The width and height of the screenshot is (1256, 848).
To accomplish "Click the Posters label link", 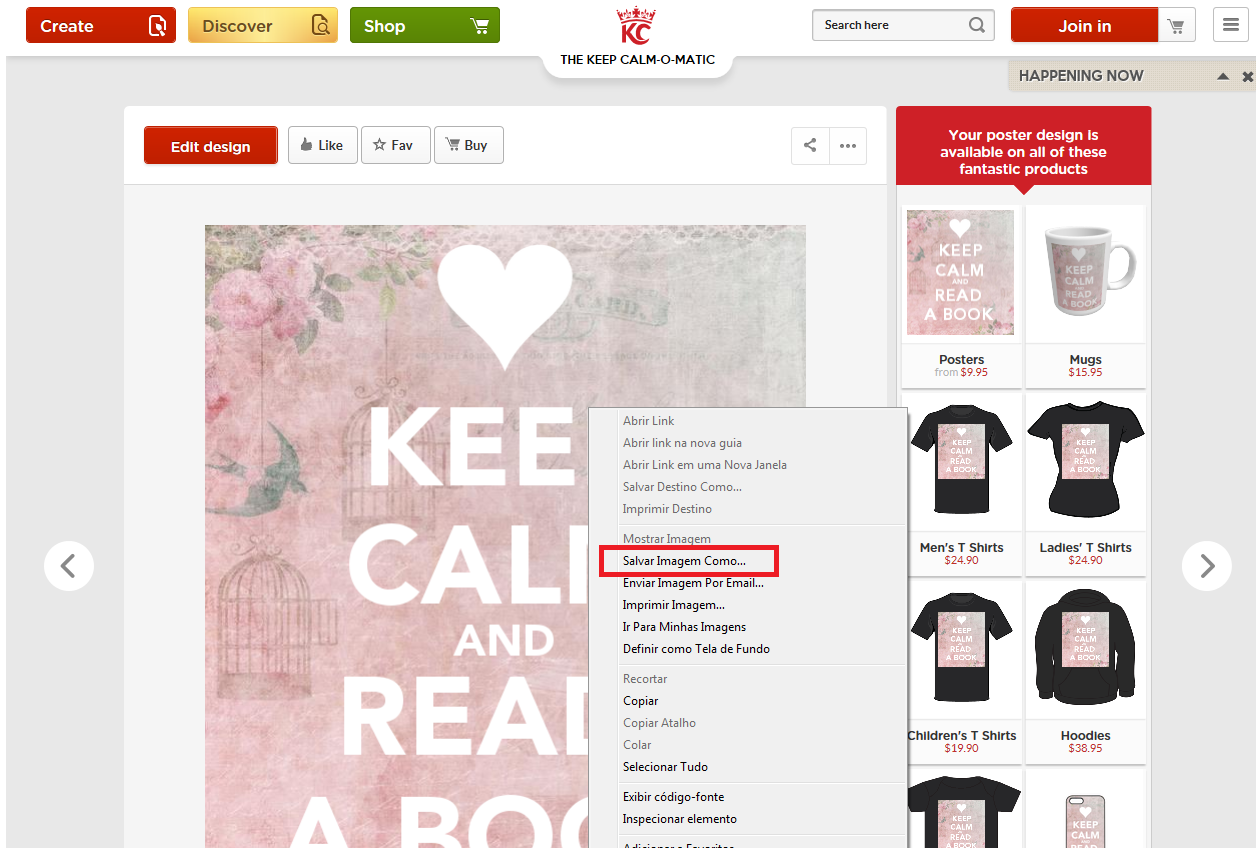I will pos(962,359).
